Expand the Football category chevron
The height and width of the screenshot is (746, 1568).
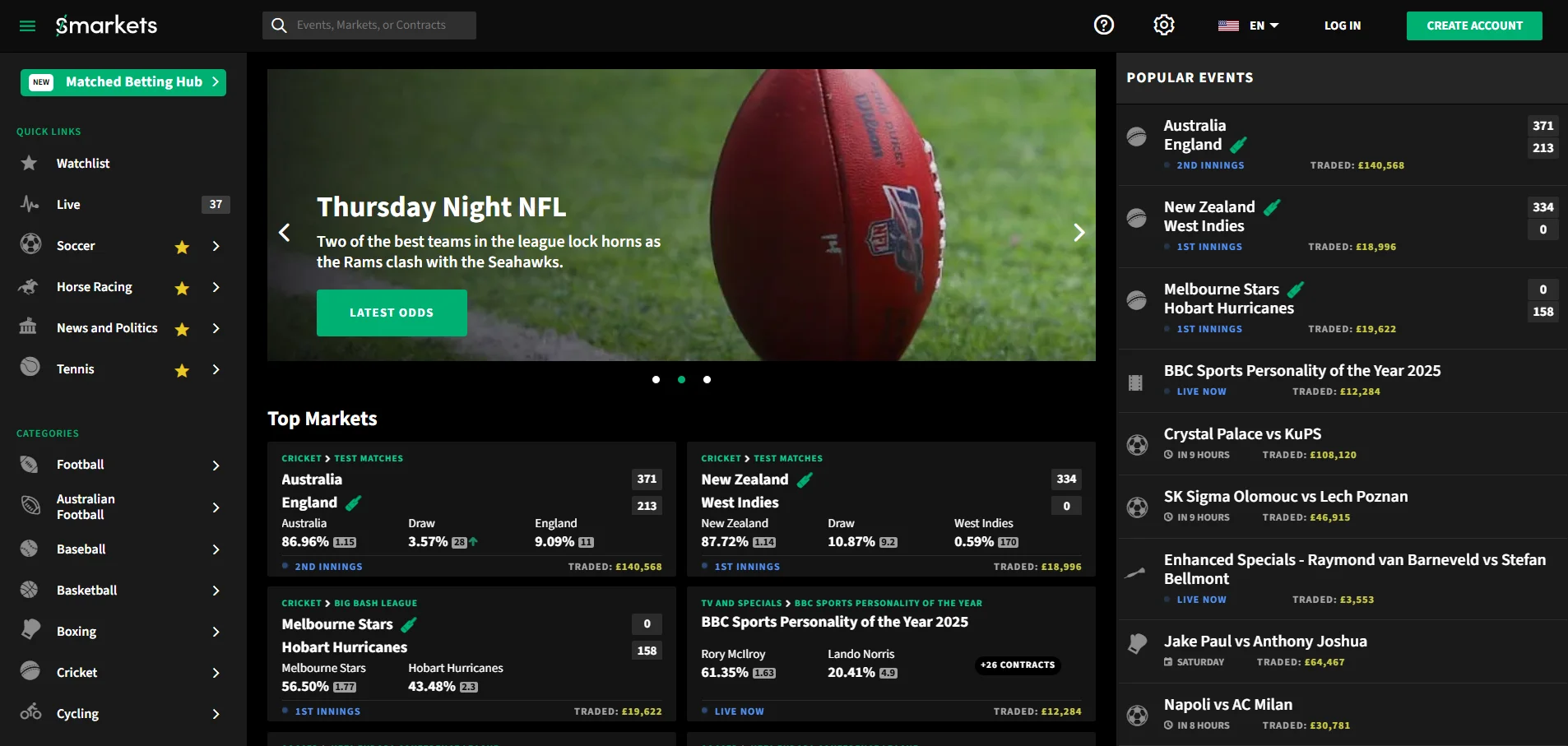tap(216, 466)
